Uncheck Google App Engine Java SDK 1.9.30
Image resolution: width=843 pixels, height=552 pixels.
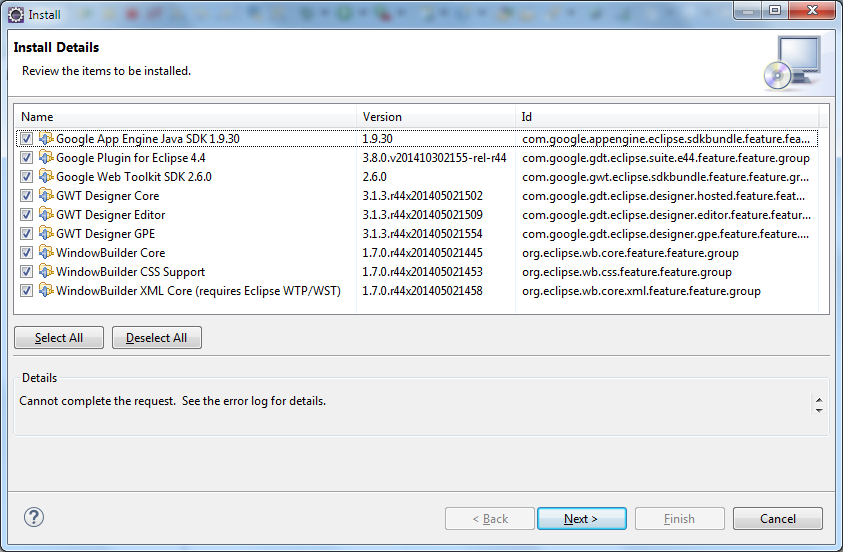tap(26, 139)
